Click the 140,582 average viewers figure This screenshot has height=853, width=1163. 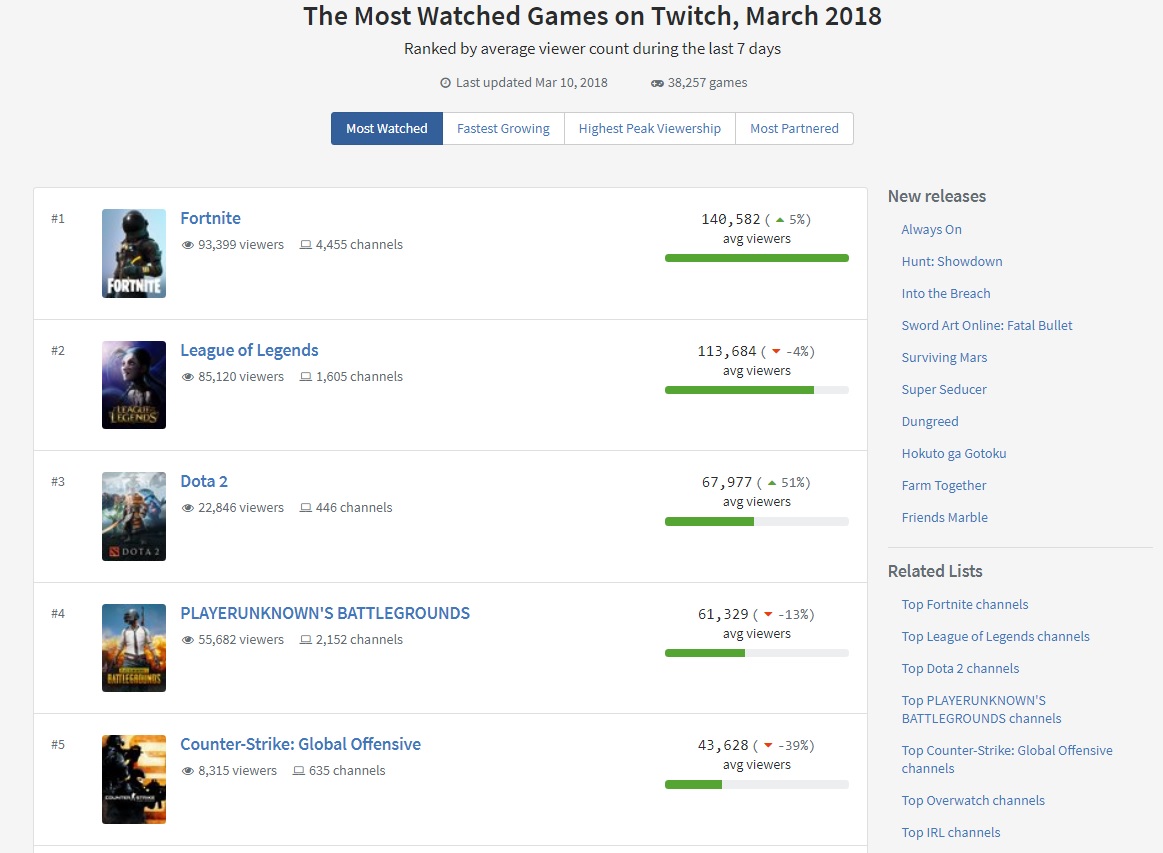(731, 220)
